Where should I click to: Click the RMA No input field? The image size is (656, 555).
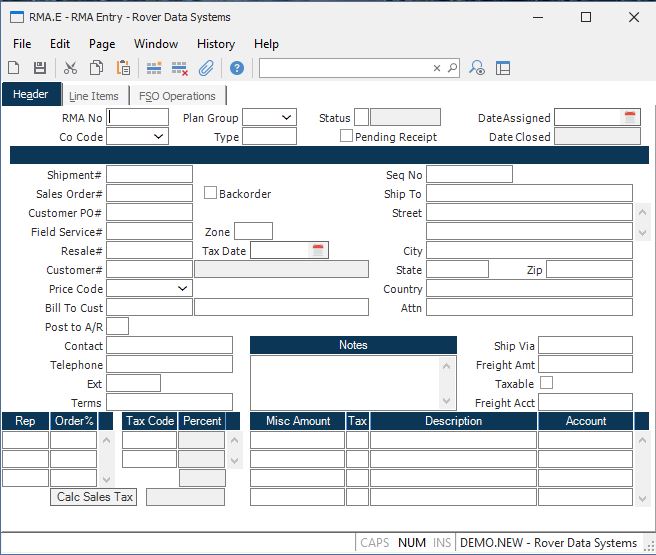tap(138, 118)
